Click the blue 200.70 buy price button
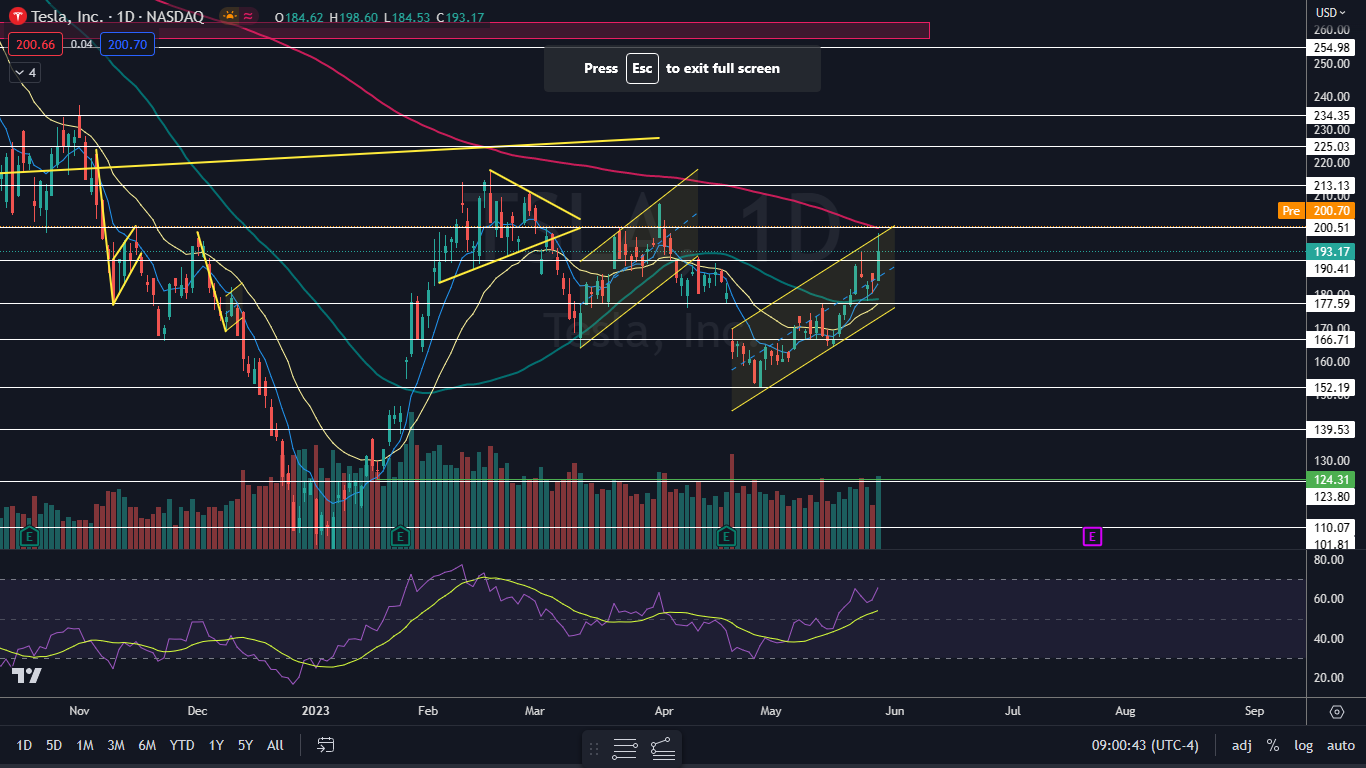 (127, 44)
